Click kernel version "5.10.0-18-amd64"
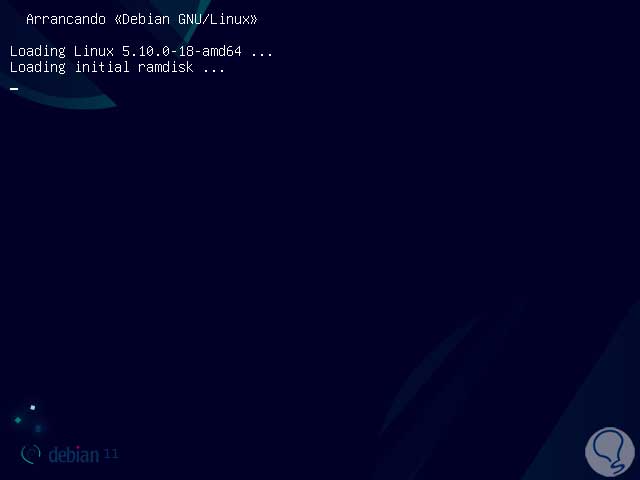The image size is (640, 480). (182, 51)
